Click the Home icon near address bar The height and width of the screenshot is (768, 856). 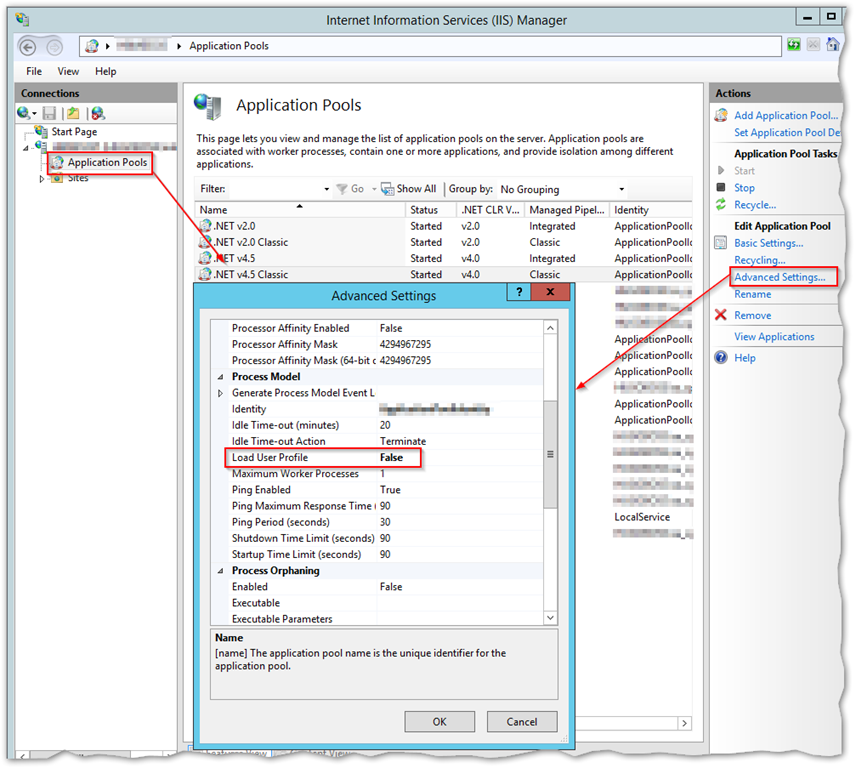click(x=833, y=45)
